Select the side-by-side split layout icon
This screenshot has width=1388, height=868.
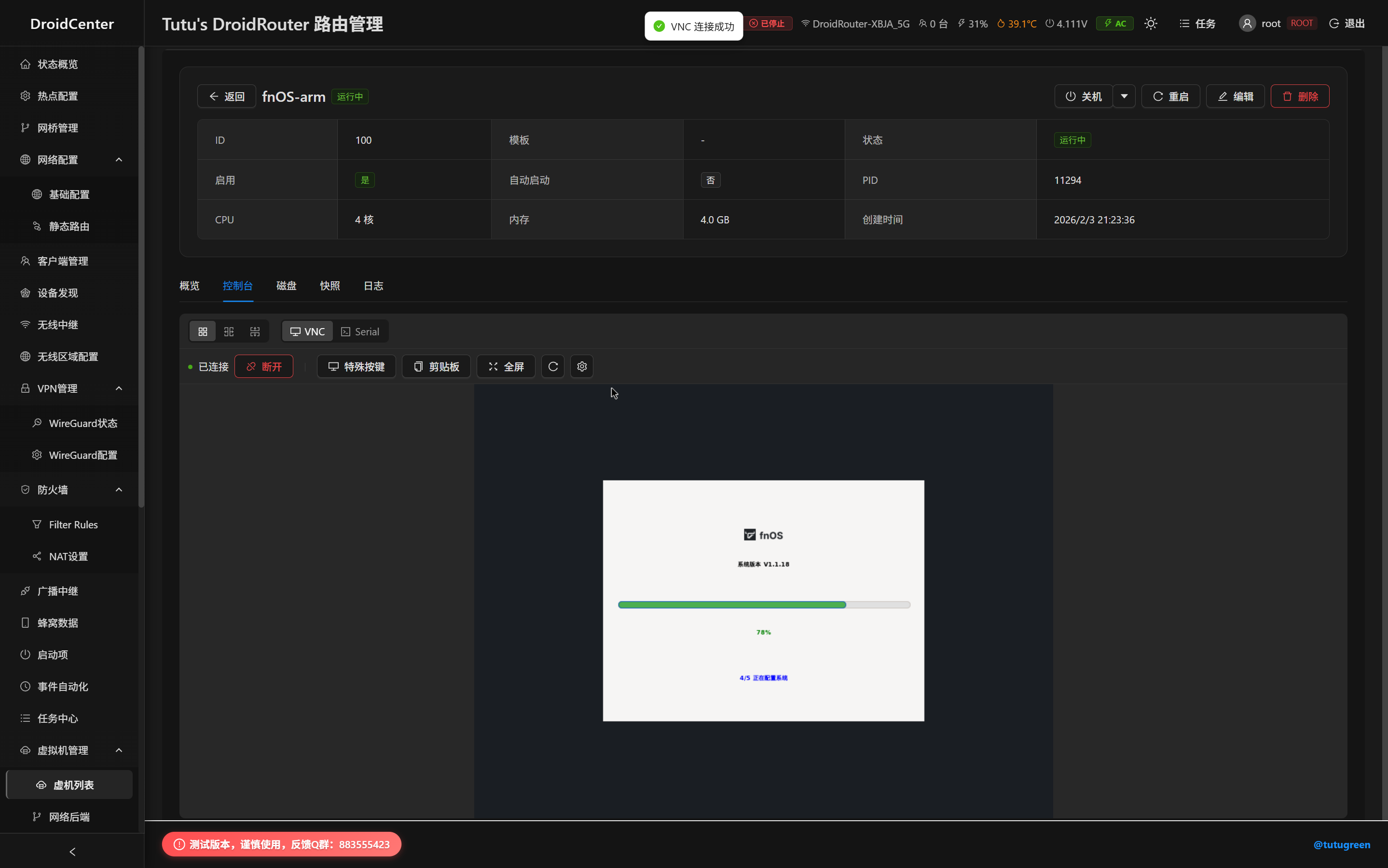229,331
